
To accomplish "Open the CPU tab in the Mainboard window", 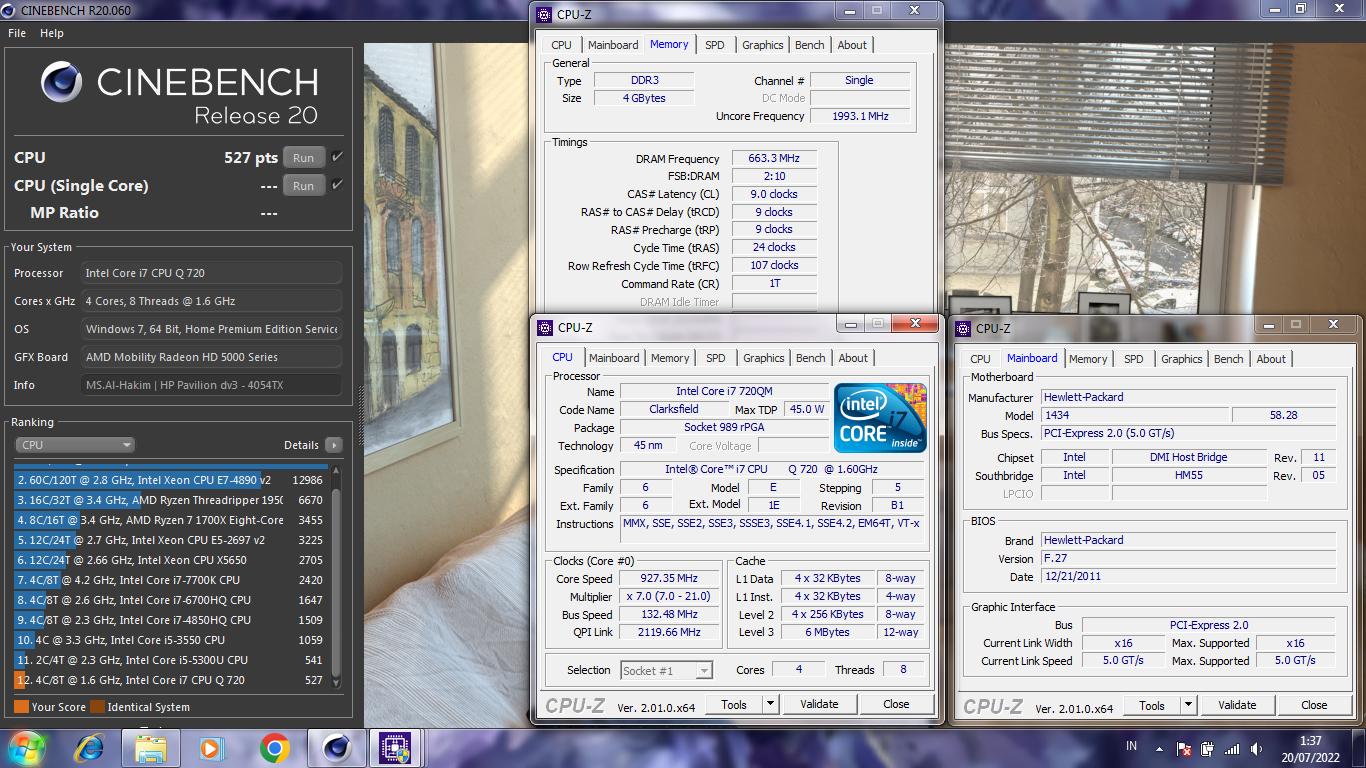I will 981,359.
